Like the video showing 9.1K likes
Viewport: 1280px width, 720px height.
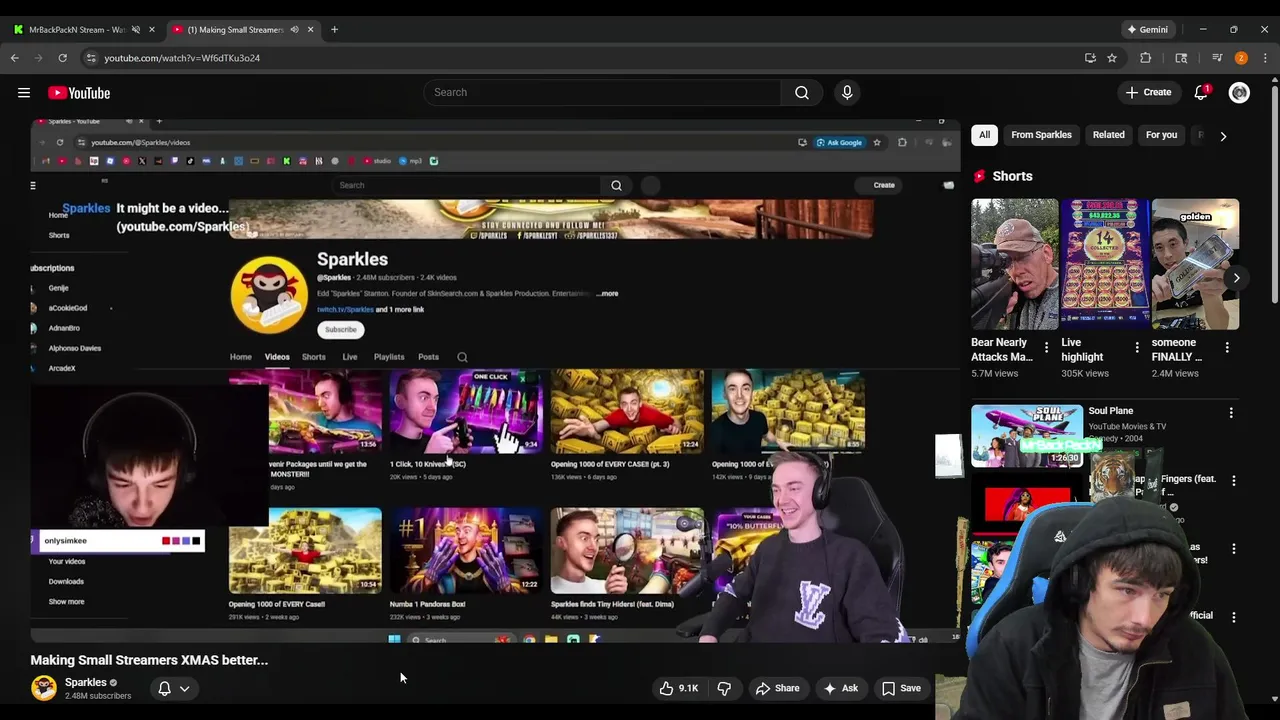click(x=678, y=688)
